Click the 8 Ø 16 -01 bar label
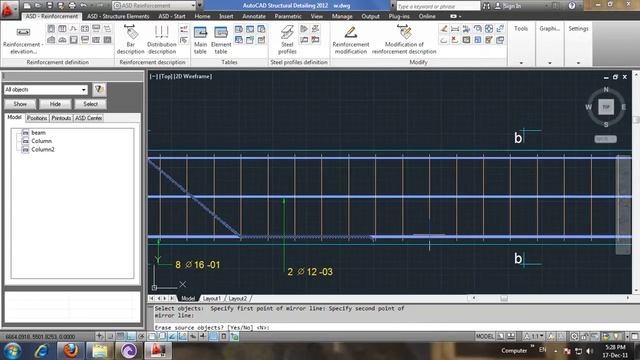This screenshot has height=360, width=640. 198,264
